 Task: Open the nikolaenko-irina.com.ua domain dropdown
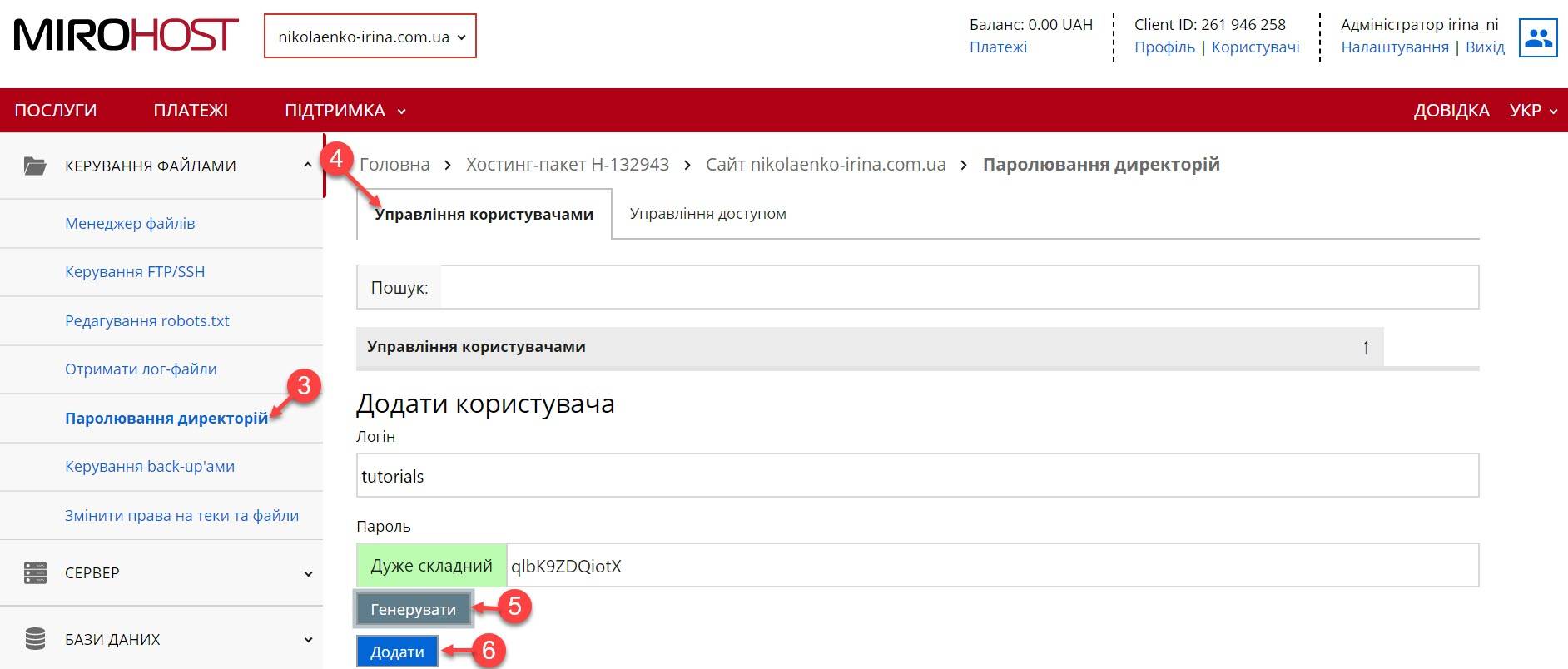pyautogui.click(x=370, y=37)
